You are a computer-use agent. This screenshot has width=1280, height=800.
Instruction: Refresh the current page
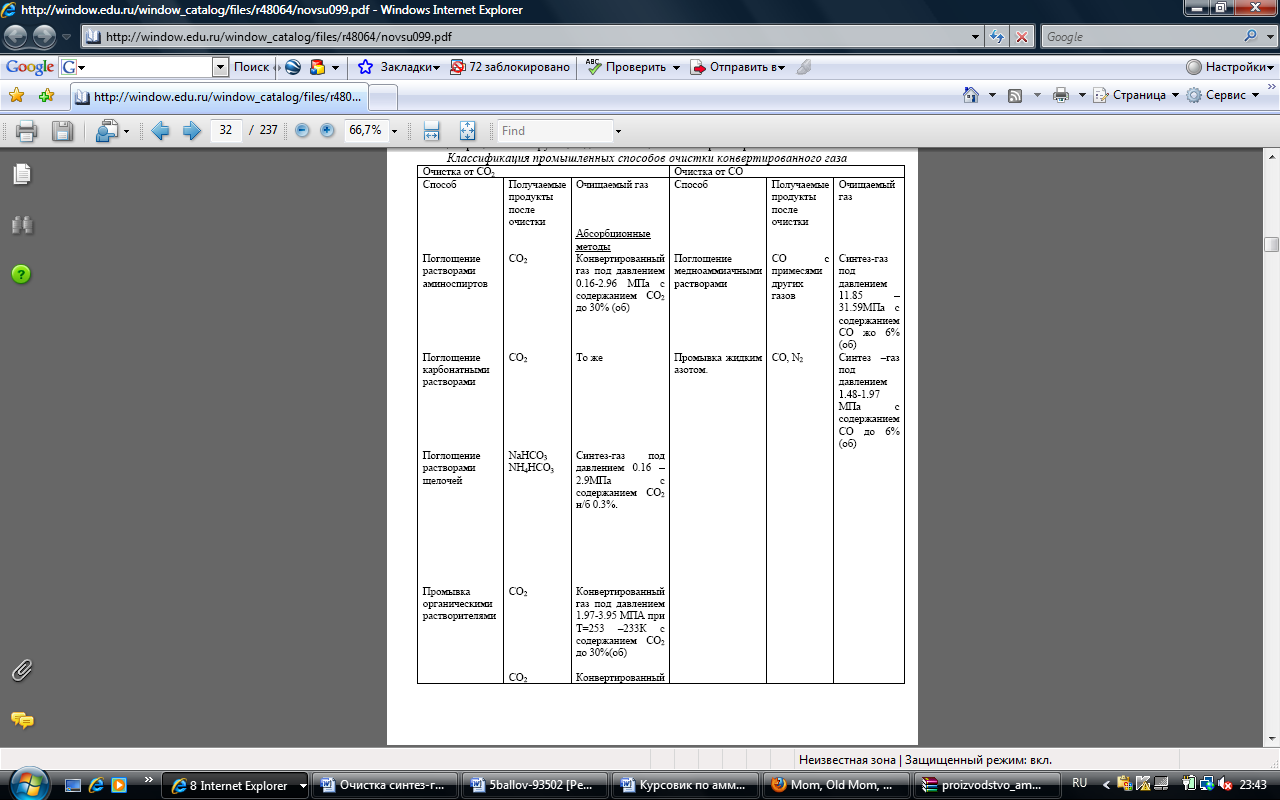(x=997, y=37)
